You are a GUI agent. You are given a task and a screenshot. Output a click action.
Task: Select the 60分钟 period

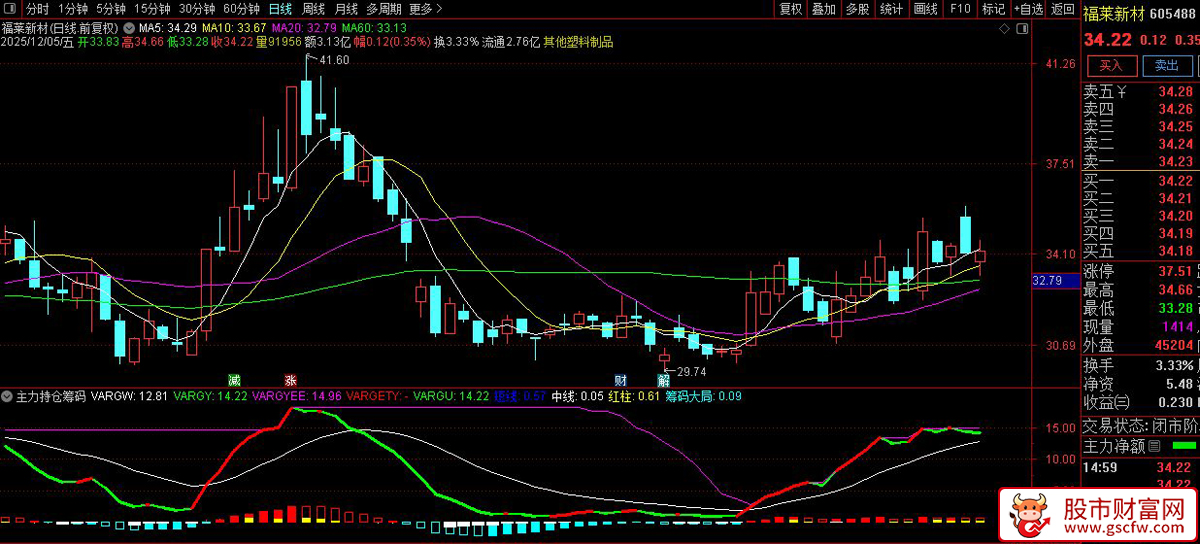(x=241, y=9)
